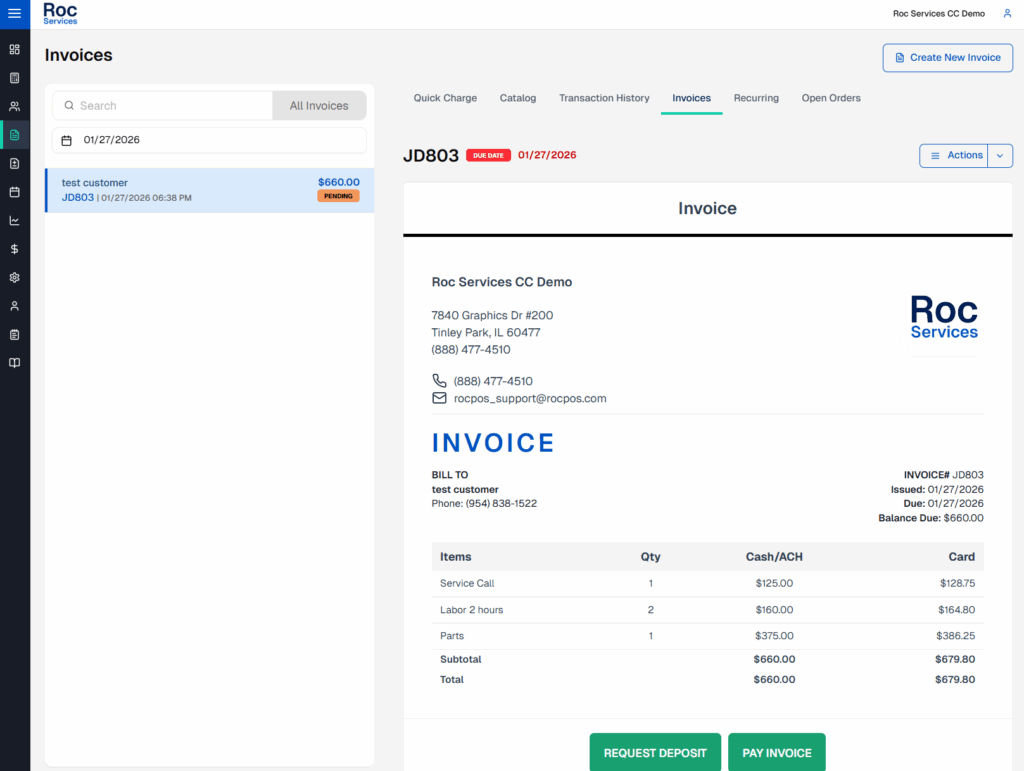The image size is (1024, 771).
Task: Toggle the hamburger menu at top left
Action: click(14, 14)
